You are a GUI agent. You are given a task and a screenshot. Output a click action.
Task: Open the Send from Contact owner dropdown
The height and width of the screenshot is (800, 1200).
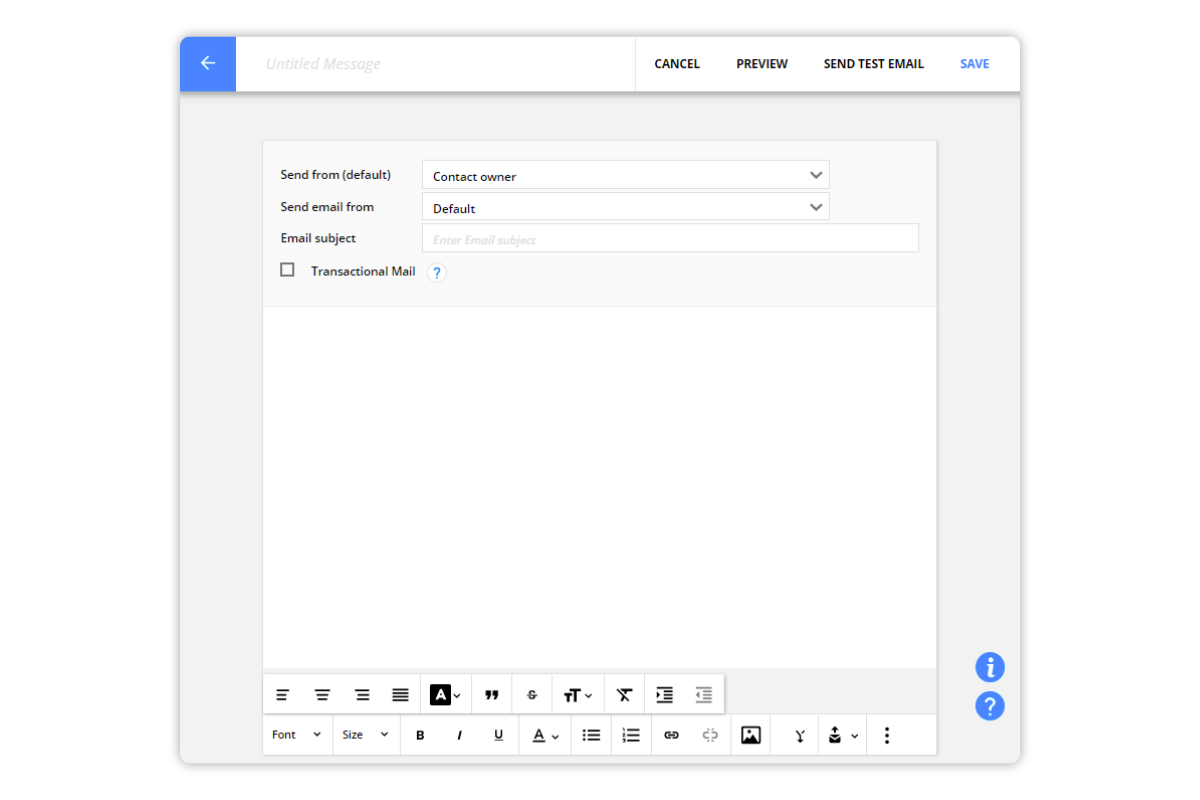[x=626, y=175]
